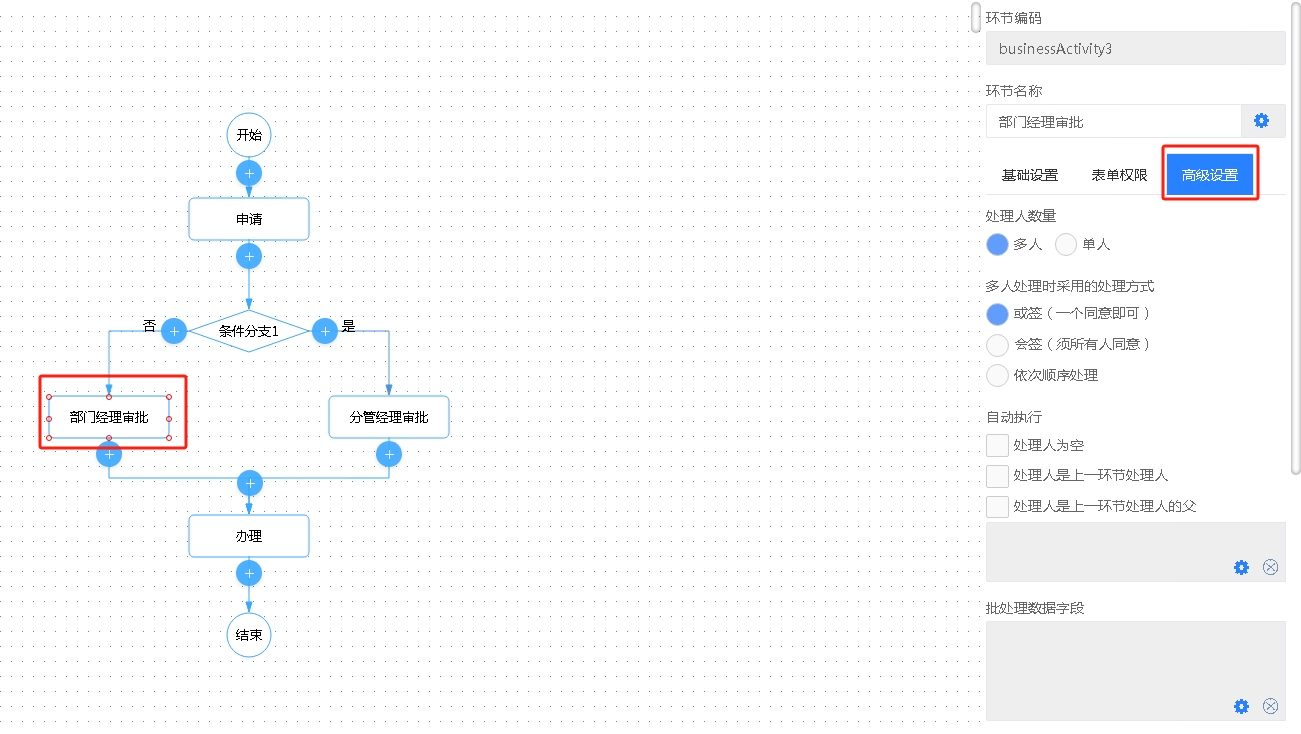Viewport: 1301px width, 734px height.
Task: Tick 处理人是上一环节处理人 checkbox
Action: pos(997,476)
